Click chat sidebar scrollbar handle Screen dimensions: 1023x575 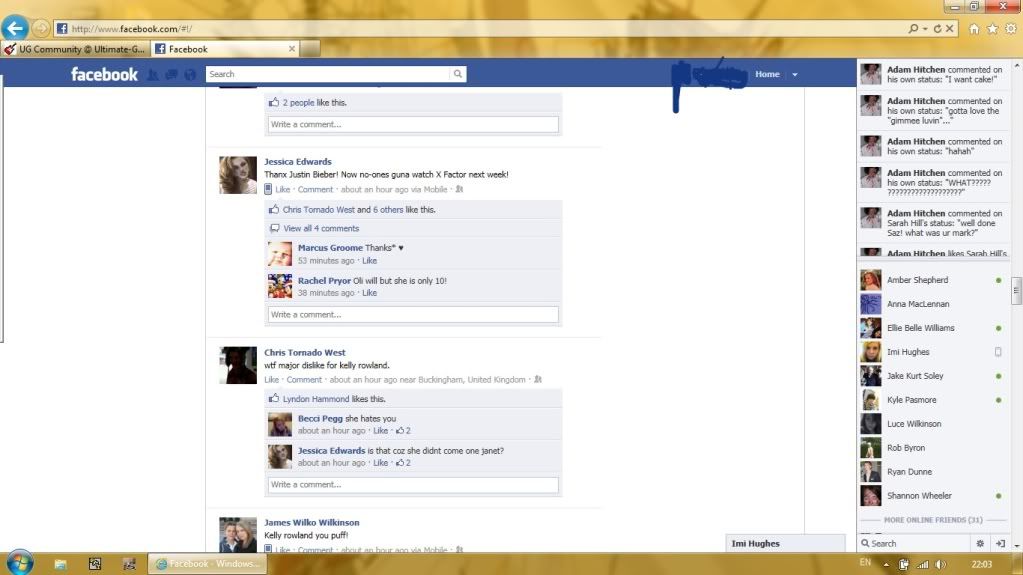(1016, 291)
